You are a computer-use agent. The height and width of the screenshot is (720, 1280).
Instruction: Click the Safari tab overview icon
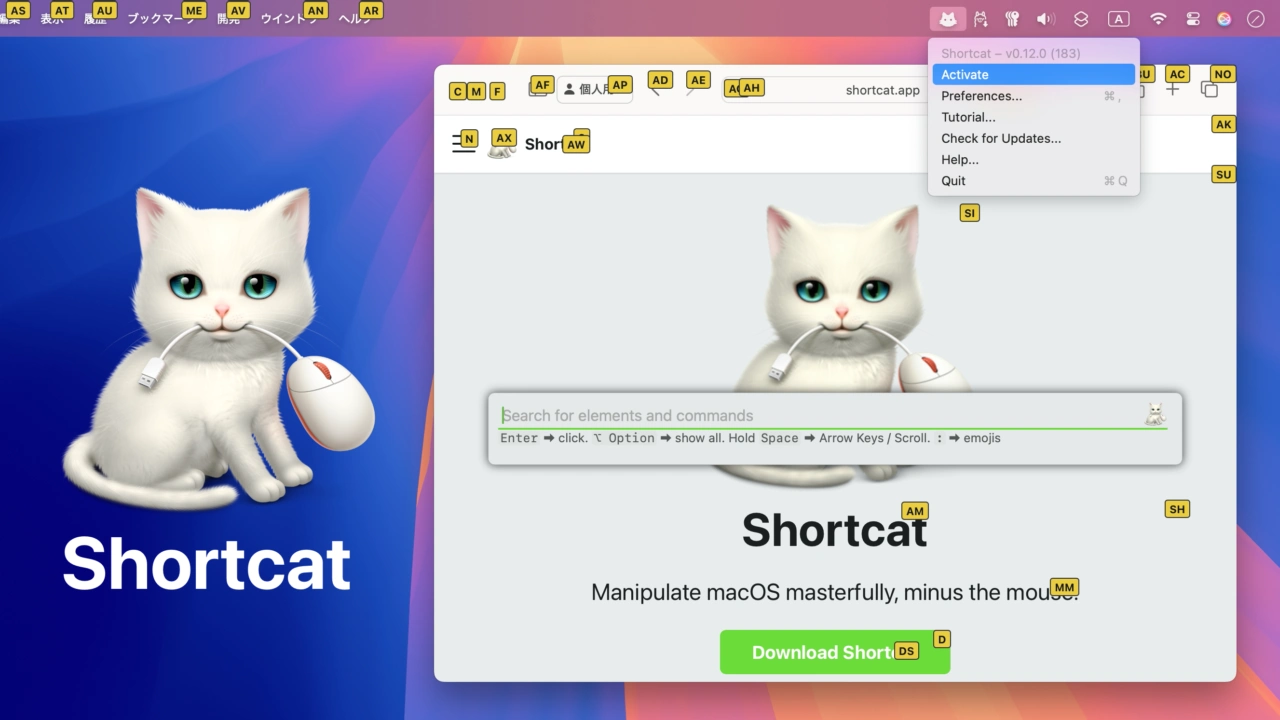coord(1209,90)
